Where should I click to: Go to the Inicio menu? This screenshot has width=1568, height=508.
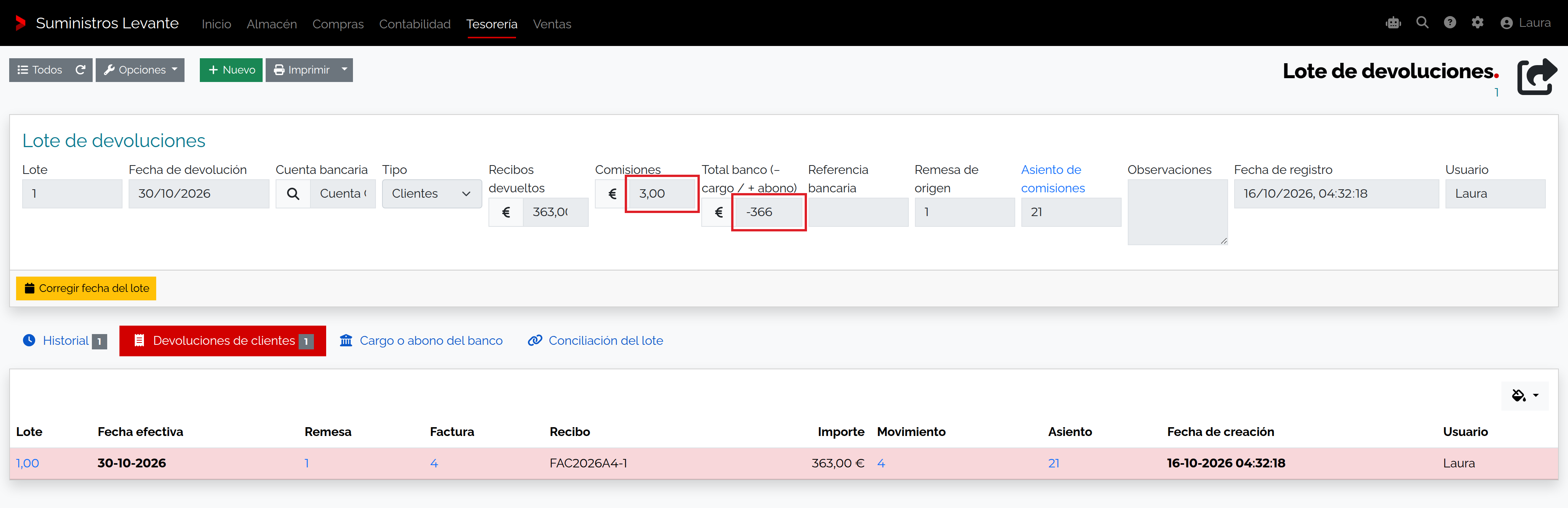click(x=216, y=24)
